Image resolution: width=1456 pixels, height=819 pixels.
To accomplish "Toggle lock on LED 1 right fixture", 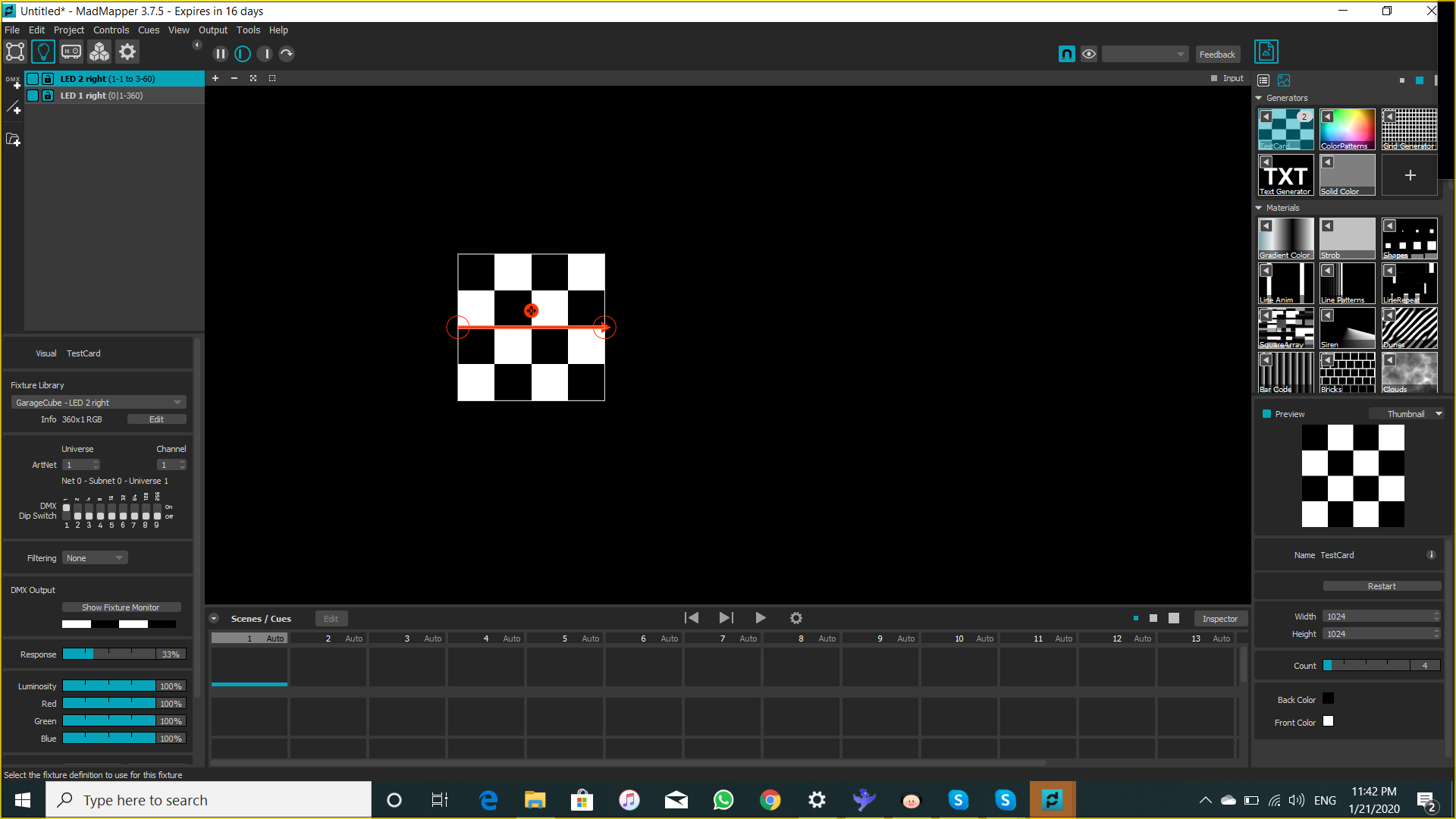I will pyautogui.click(x=48, y=96).
